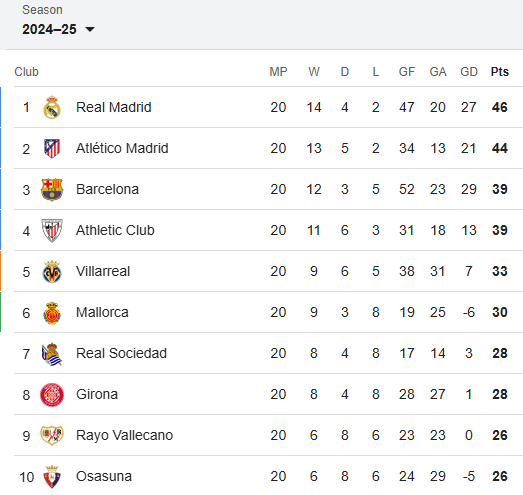Open the Barcelona team link
This screenshot has height=495, width=523.
pos(107,189)
